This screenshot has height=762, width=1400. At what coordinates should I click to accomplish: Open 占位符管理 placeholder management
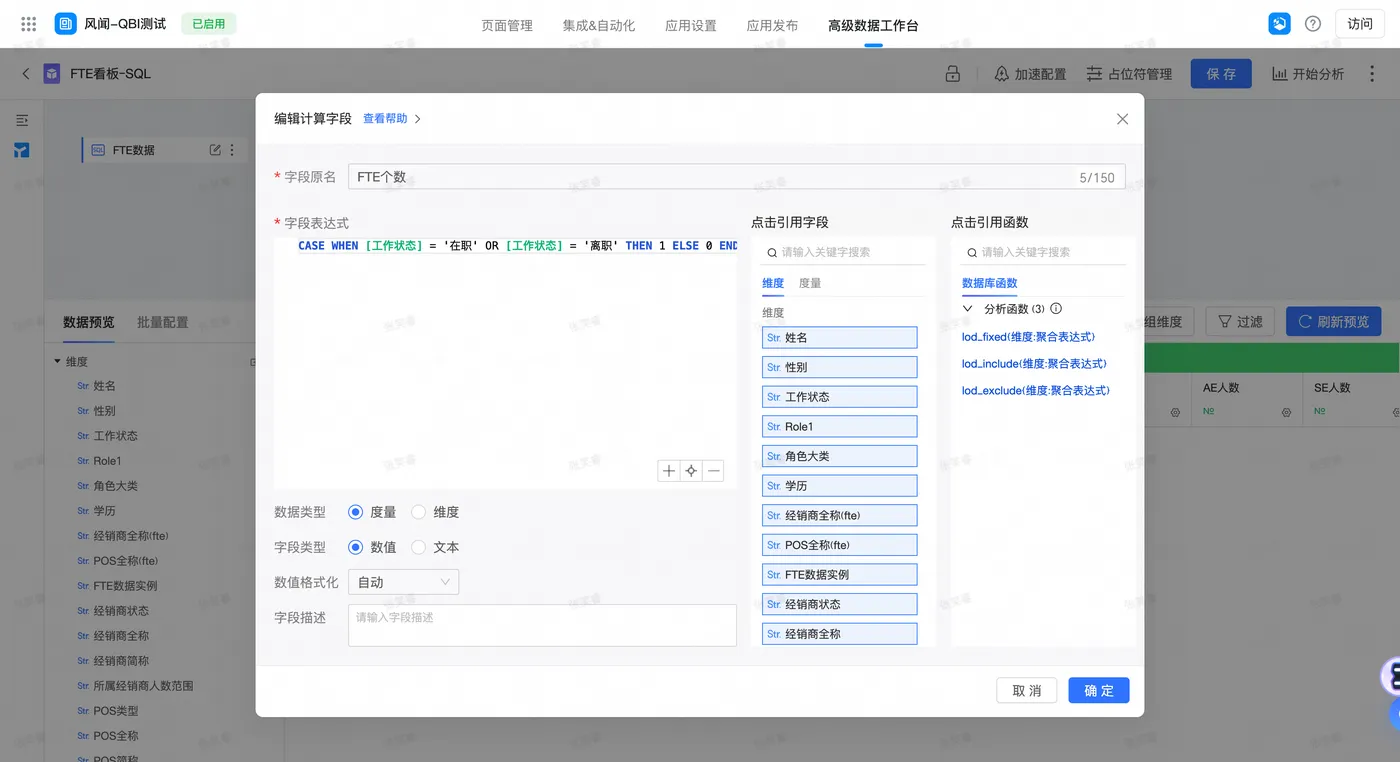(1129, 74)
